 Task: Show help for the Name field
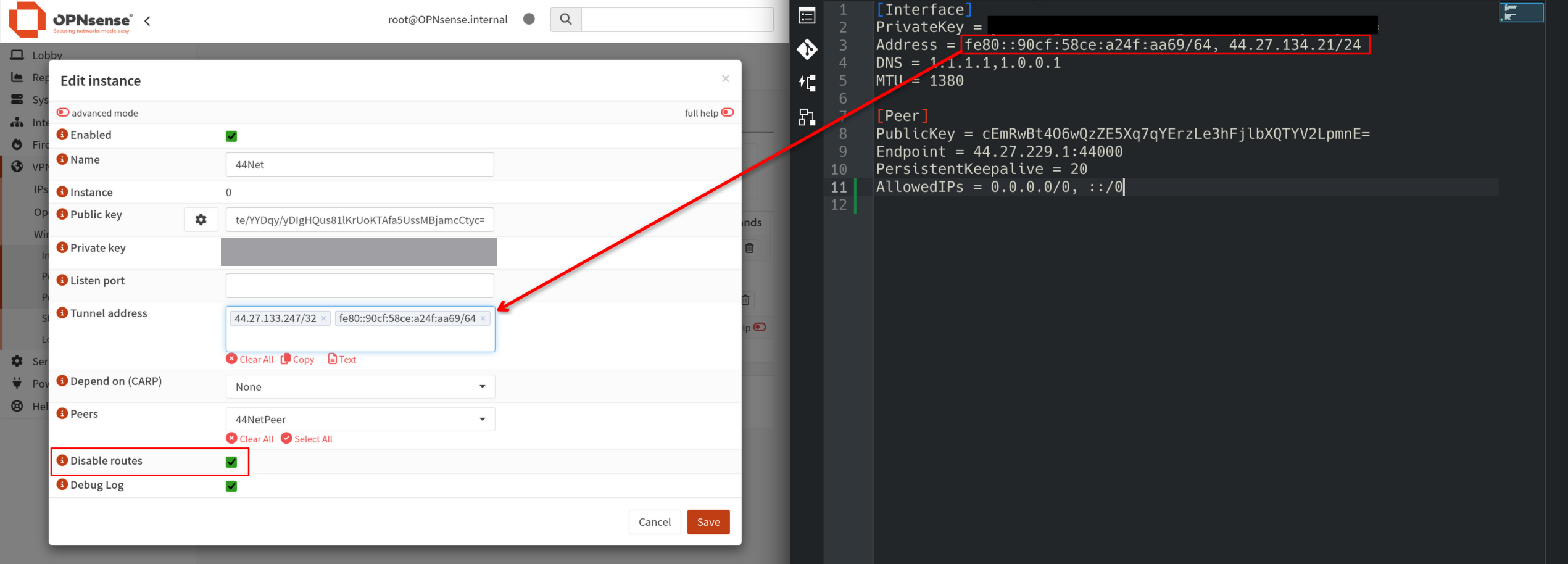pyautogui.click(x=62, y=159)
